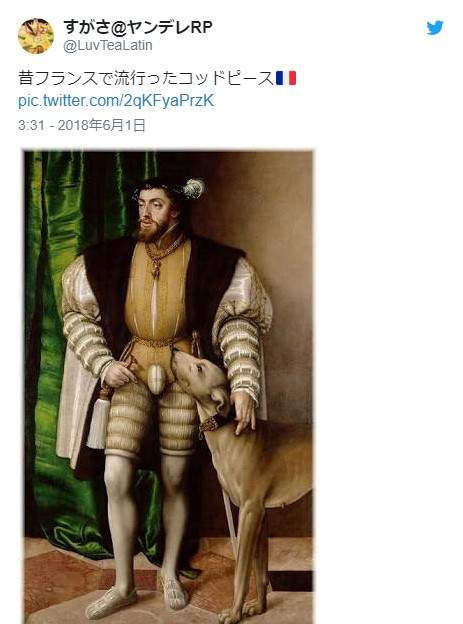
Task: Click the time 3:31 in the timestamp
Action: coord(31,125)
